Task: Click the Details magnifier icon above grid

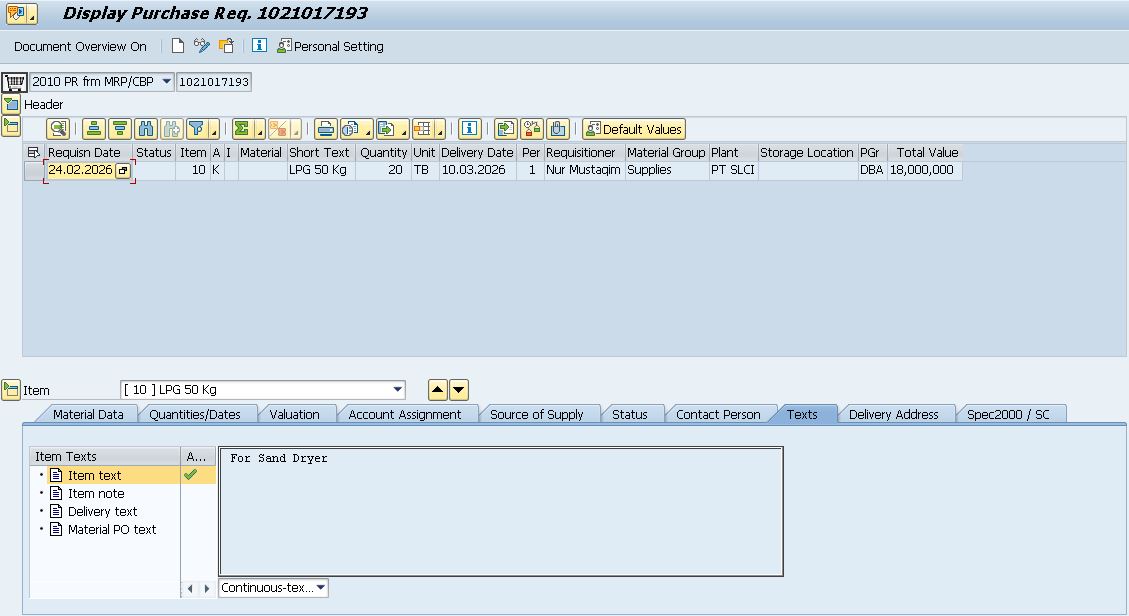Action: click(58, 129)
